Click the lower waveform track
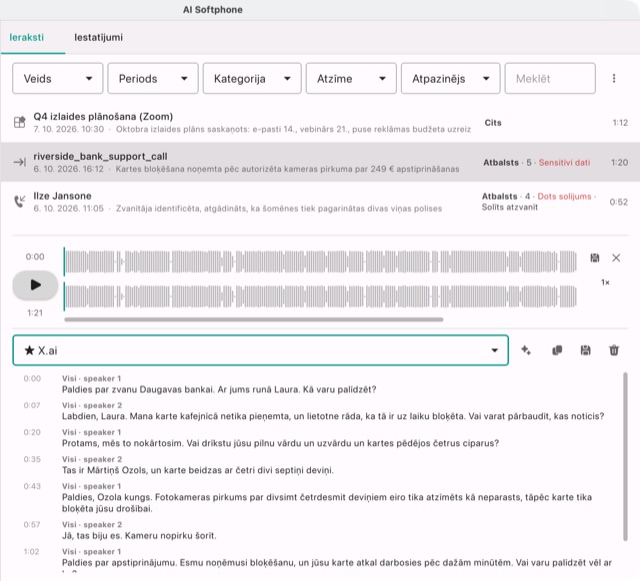Viewport: 640px width, 581px height. (320, 296)
